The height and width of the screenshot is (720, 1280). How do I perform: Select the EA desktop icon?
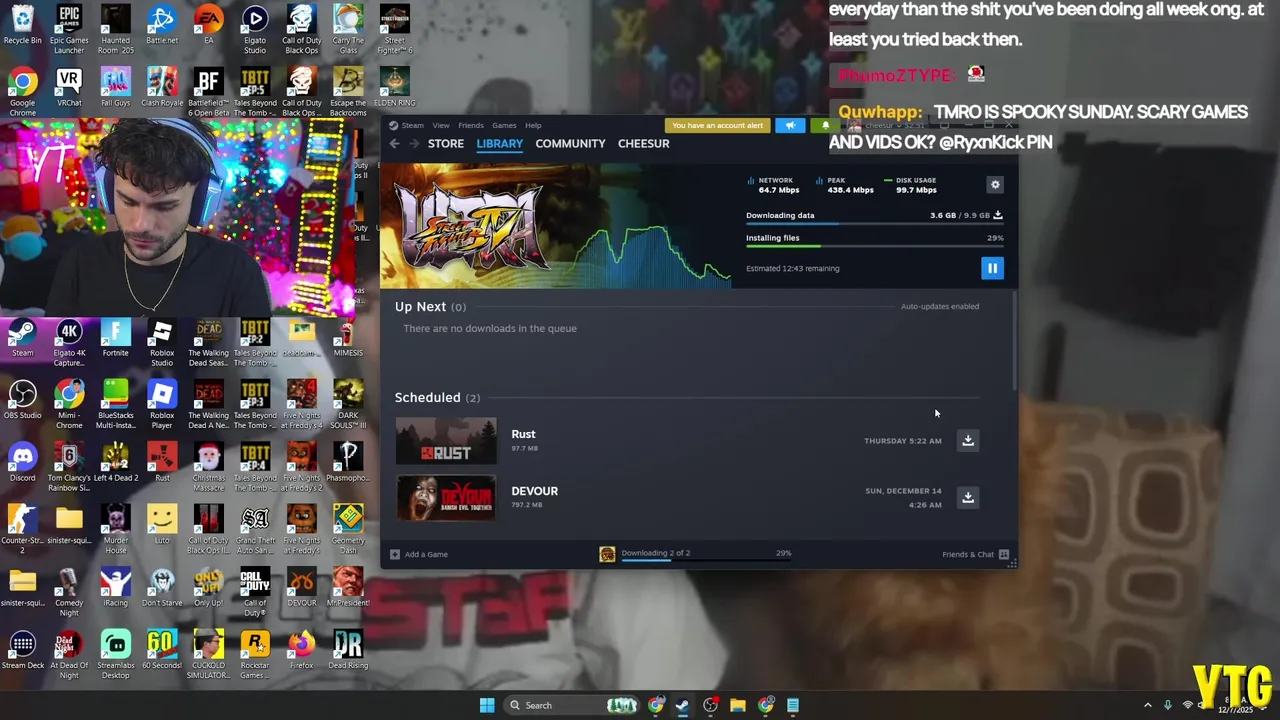(x=208, y=27)
